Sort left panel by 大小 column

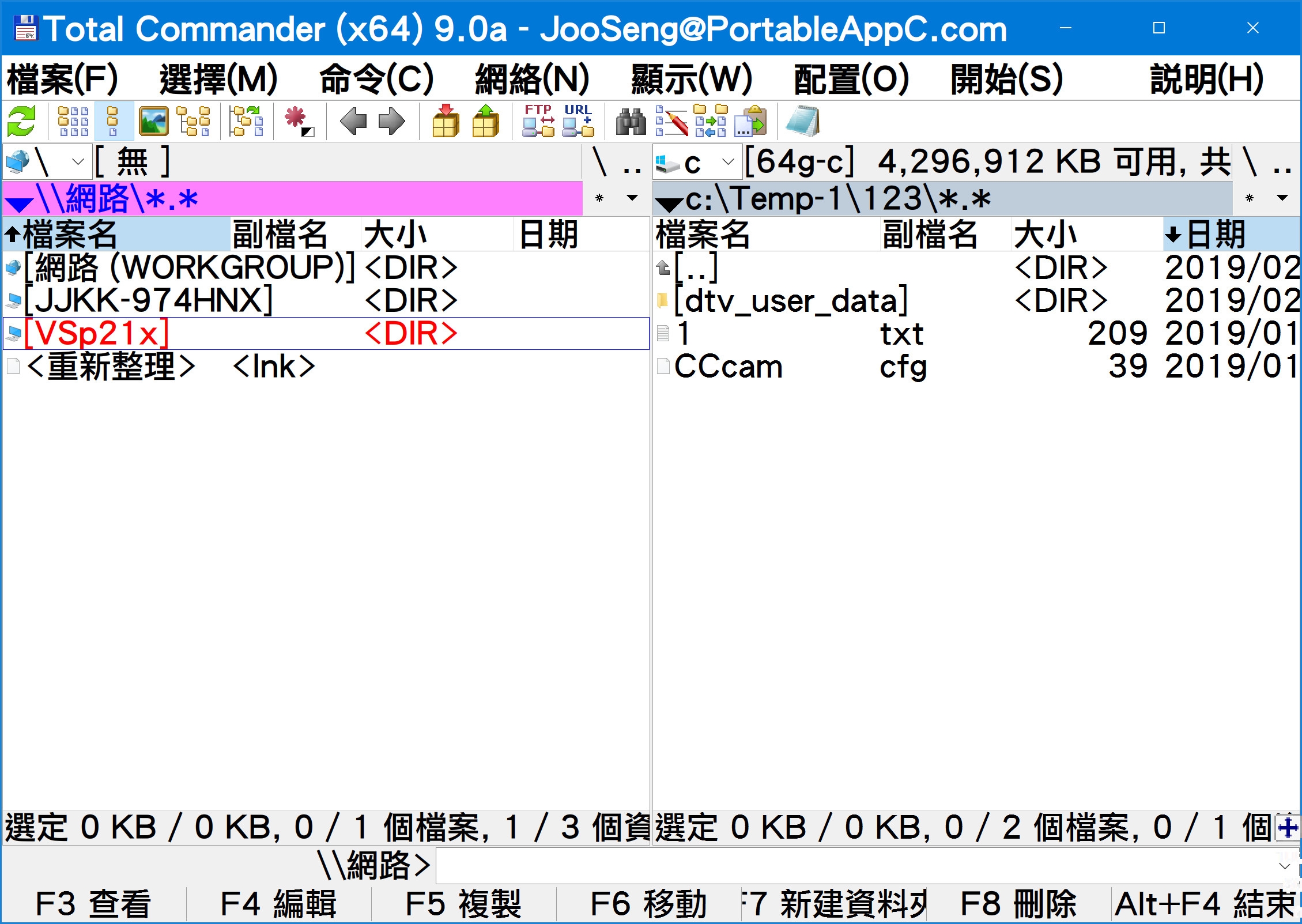coord(437,234)
